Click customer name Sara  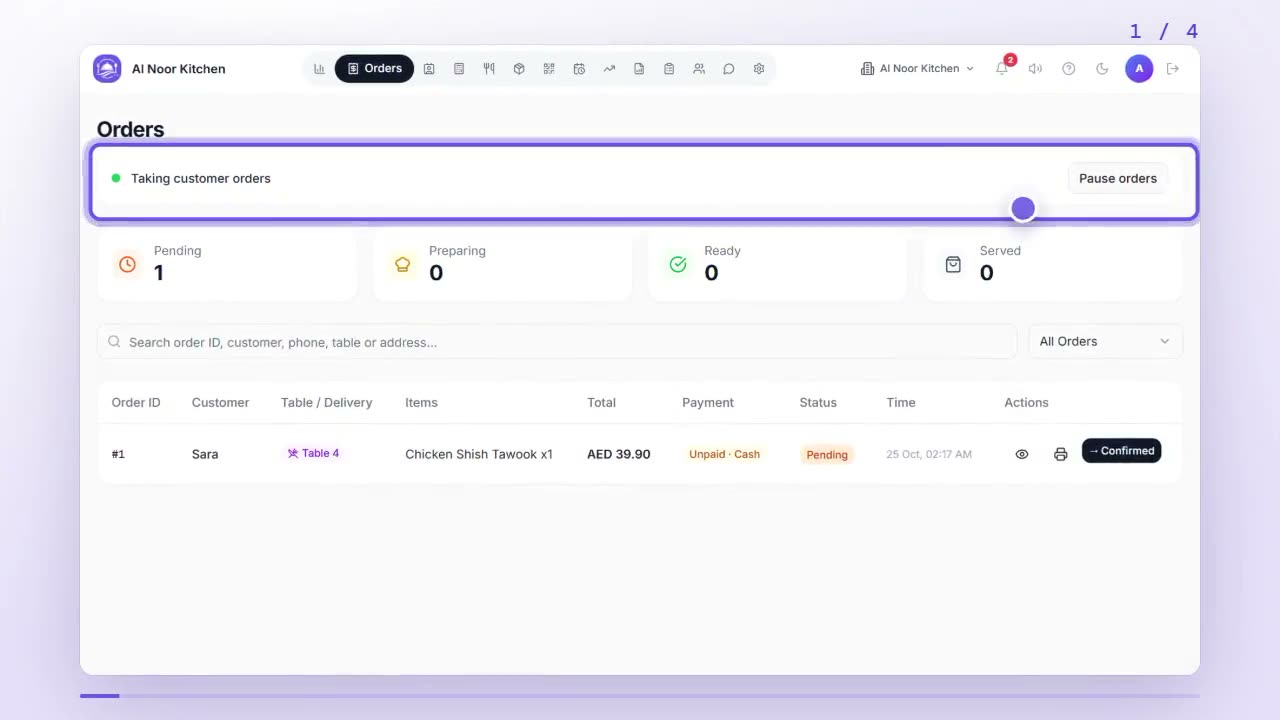pyautogui.click(x=205, y=454)
